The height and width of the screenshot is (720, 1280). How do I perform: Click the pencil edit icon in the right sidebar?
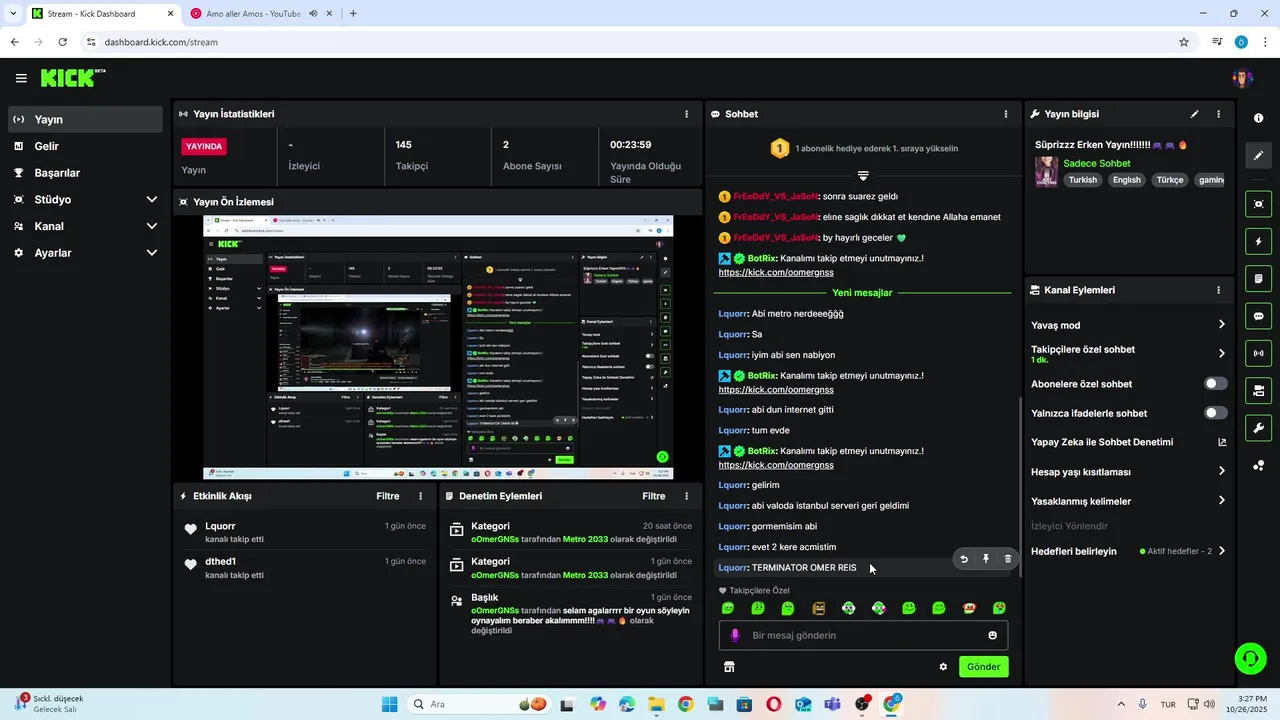pos(1258,155)
